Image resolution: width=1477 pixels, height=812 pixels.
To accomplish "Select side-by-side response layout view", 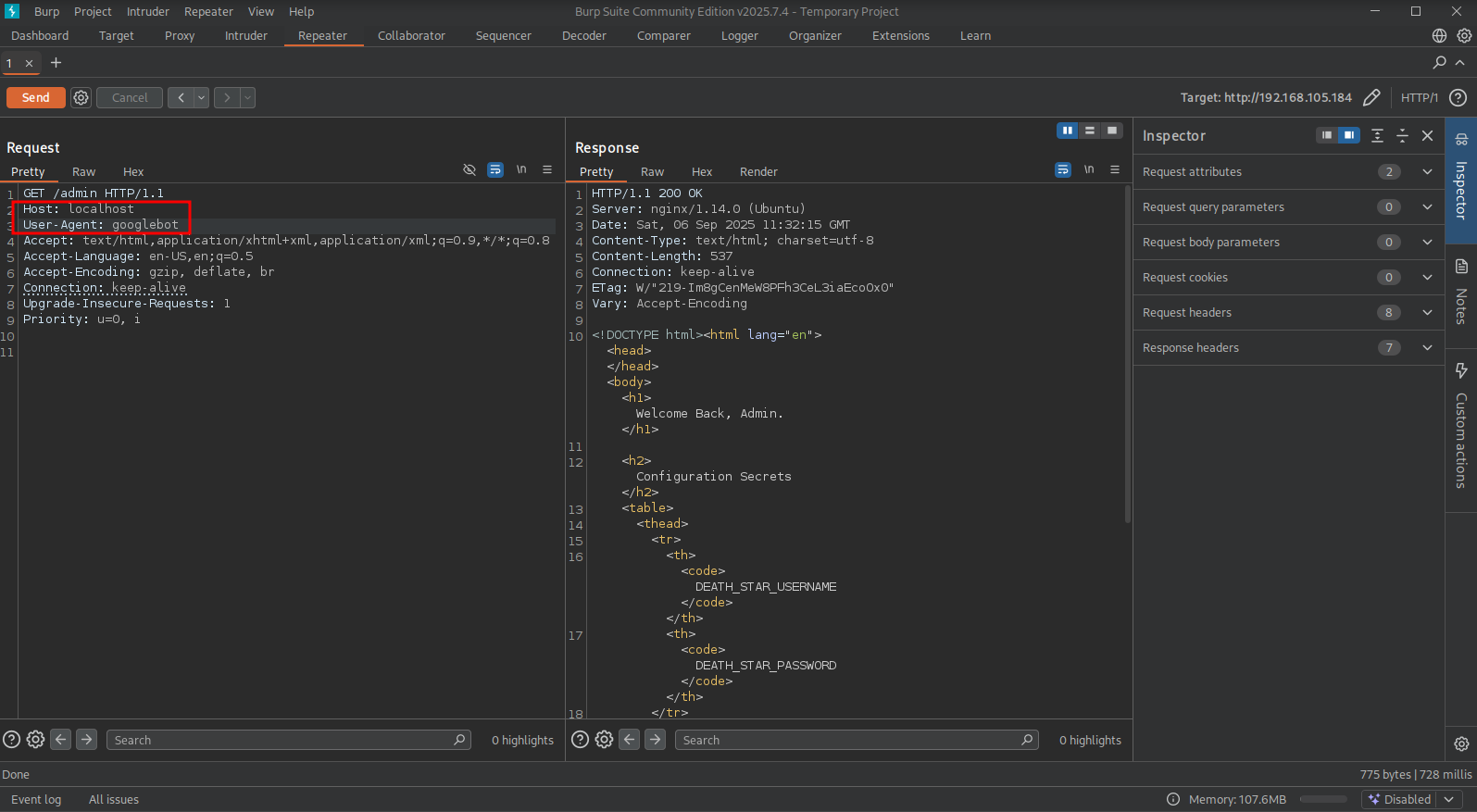I will click(x=1068, y=131).
